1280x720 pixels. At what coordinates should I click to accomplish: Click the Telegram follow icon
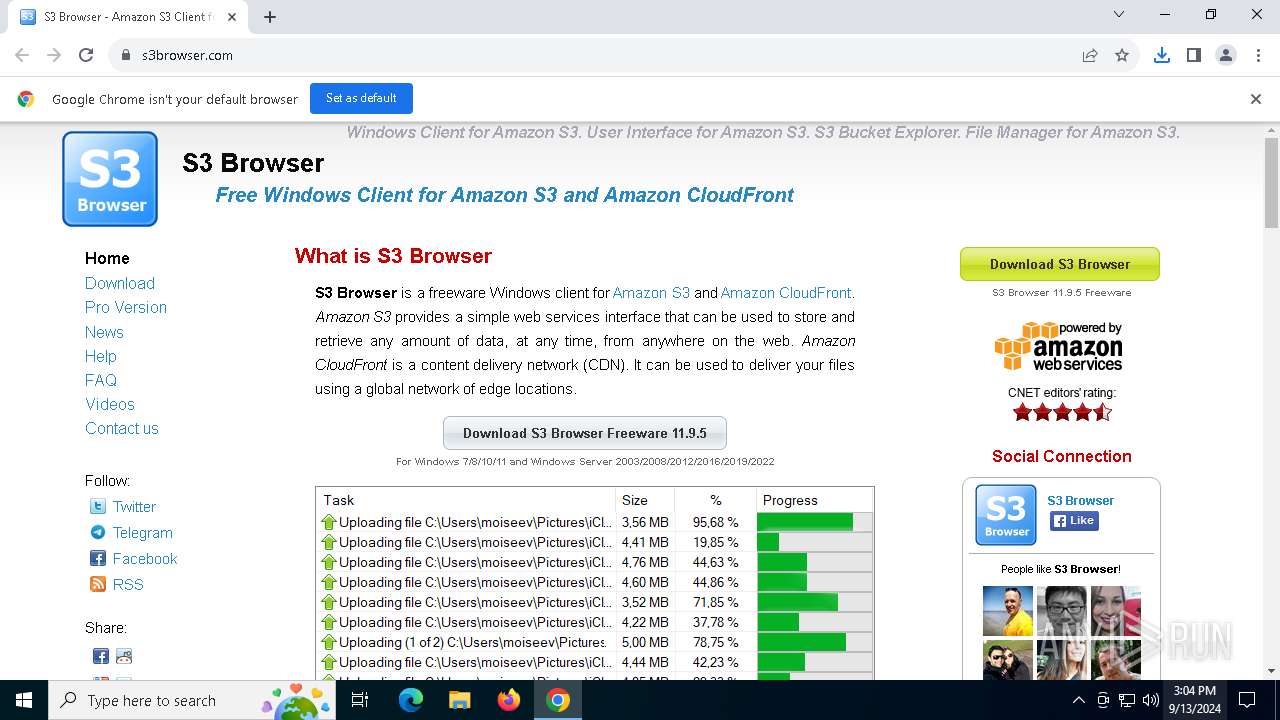(98, 533)
